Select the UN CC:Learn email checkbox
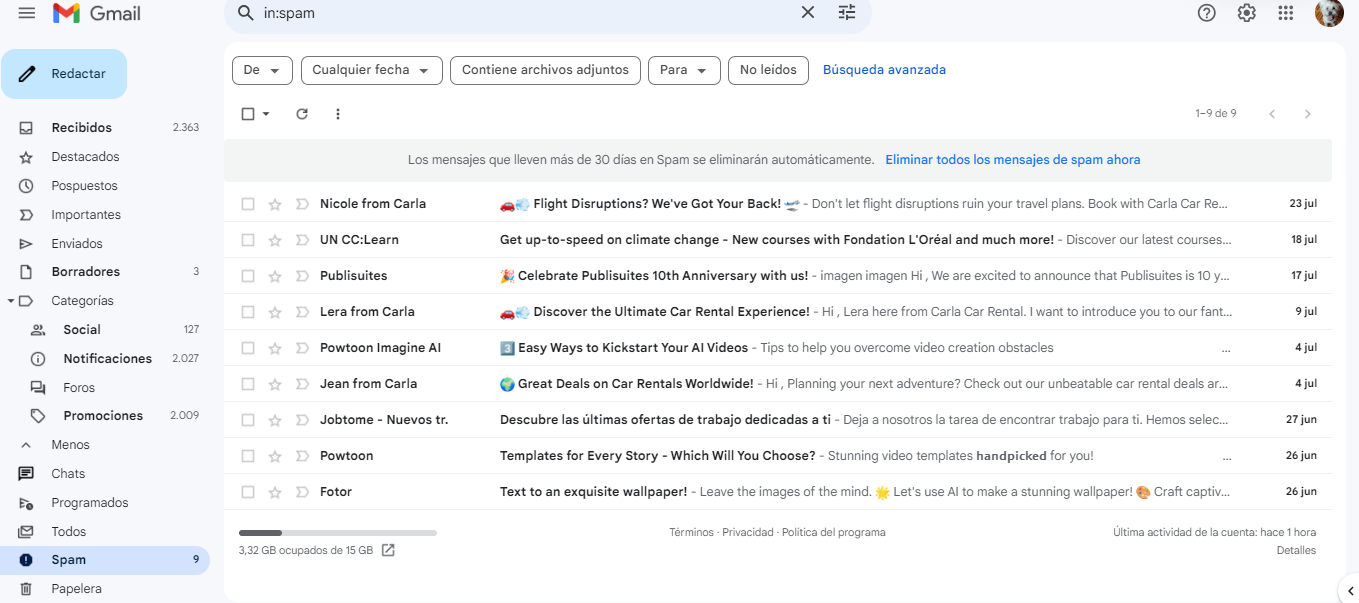The height and width of the screenshot is (603, 1359). click(248, 240)
